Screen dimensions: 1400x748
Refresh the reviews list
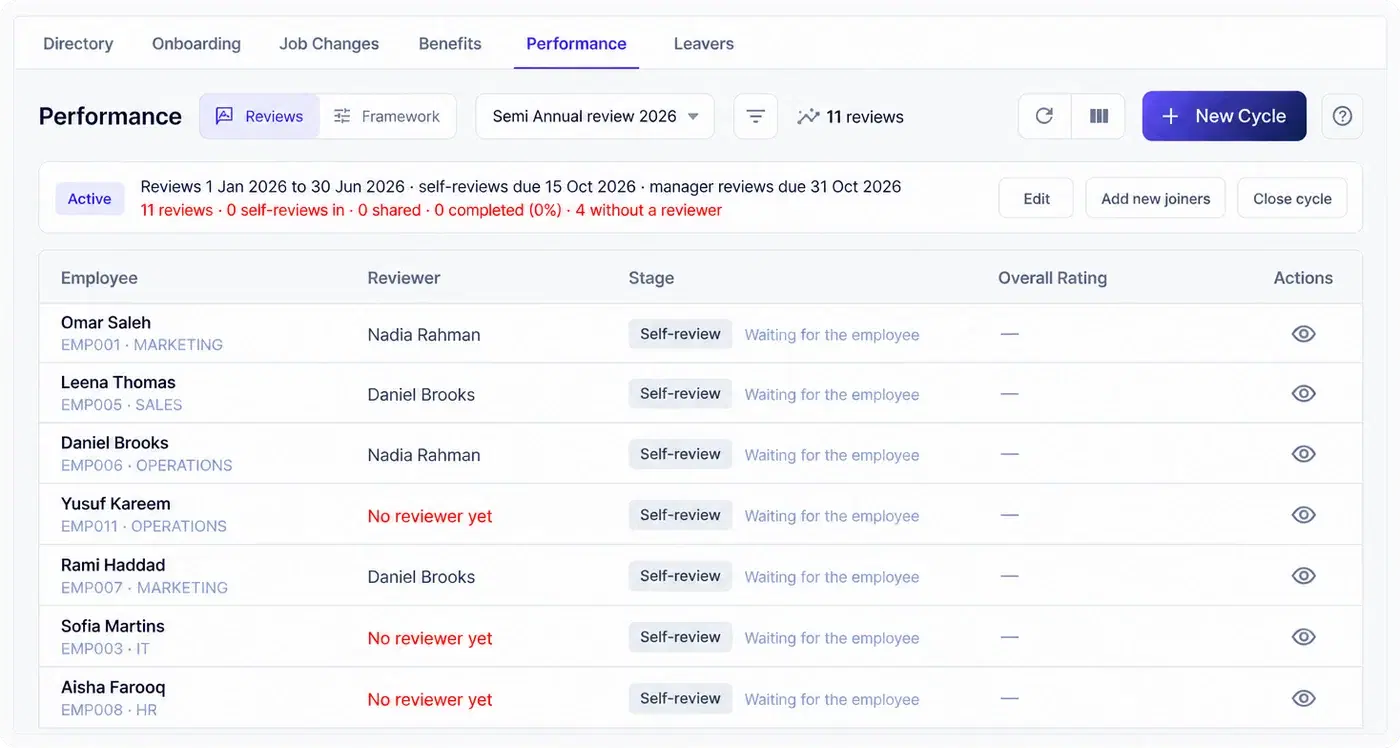tap(1044, 116)
